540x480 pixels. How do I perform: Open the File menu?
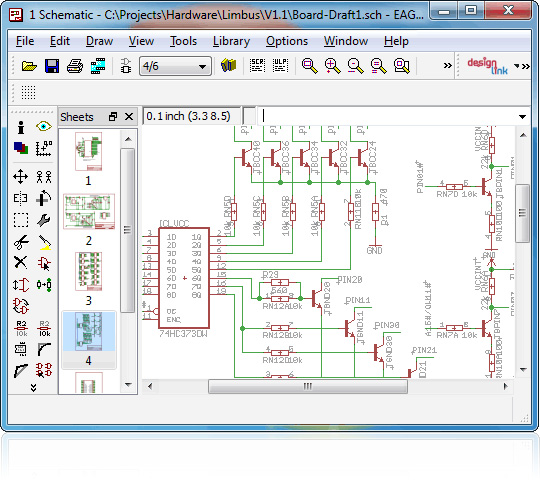(25, 41)
